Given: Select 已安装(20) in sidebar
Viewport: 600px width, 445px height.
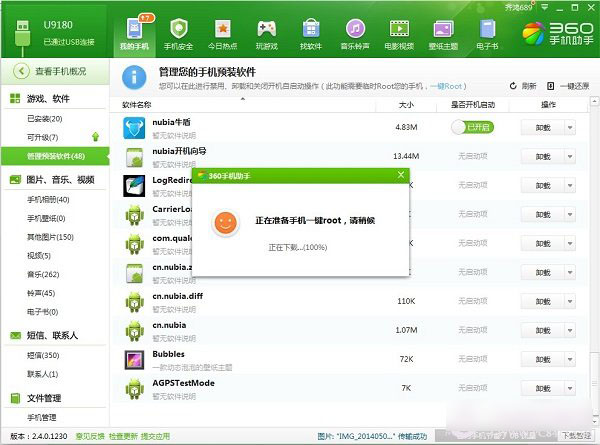Looking at the screenshot, I should (44, 119).
